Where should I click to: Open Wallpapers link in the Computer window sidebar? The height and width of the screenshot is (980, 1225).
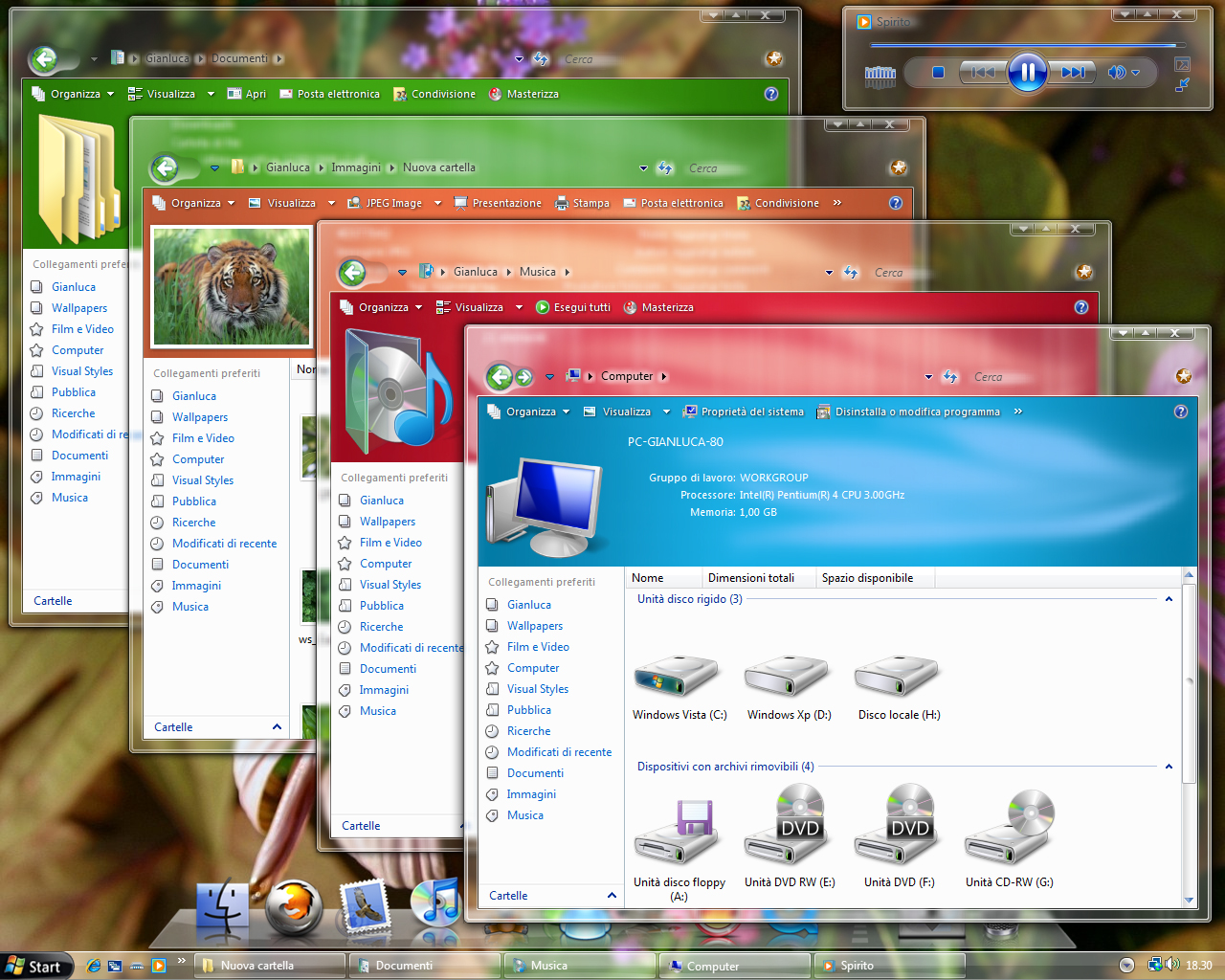[535, 626]
